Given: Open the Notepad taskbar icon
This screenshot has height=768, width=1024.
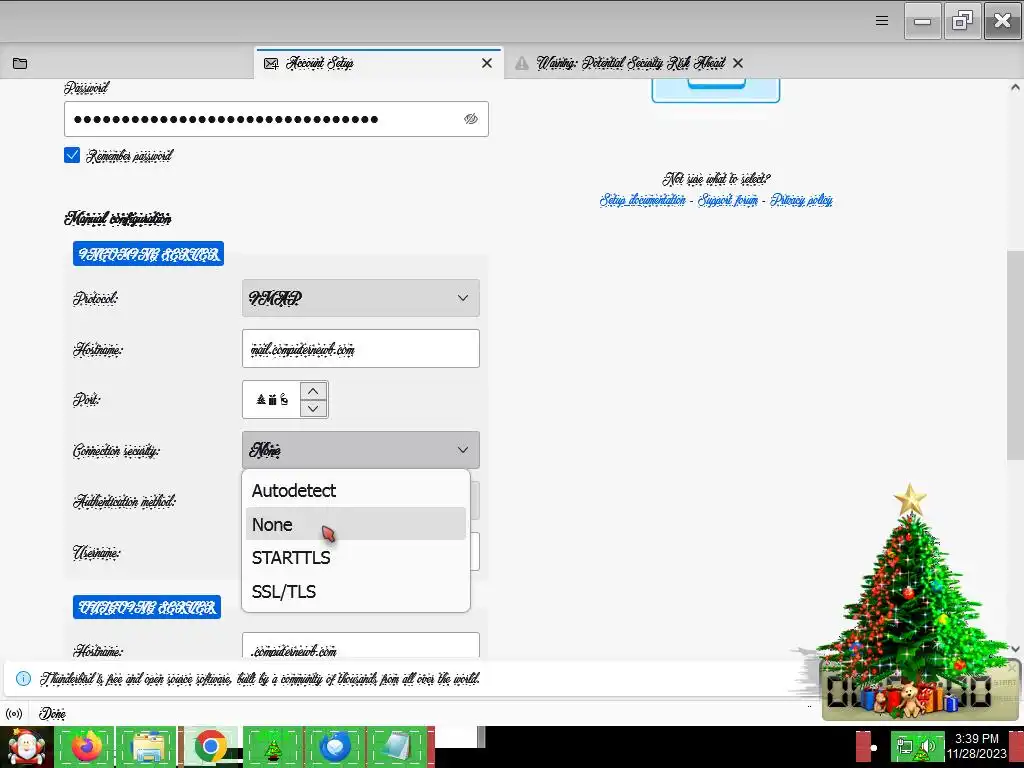Looking at the screenshot, I should point(397,746).
